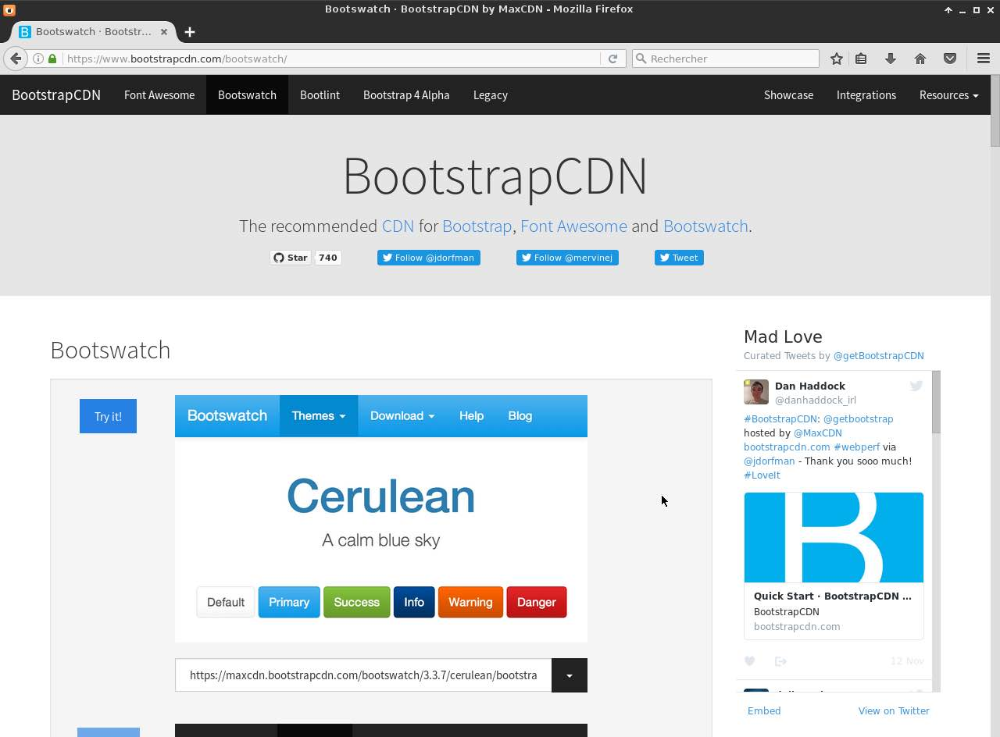Click the Try it! button
Viewport: 1000px width, 737px height.
click(x=107, y=415)
